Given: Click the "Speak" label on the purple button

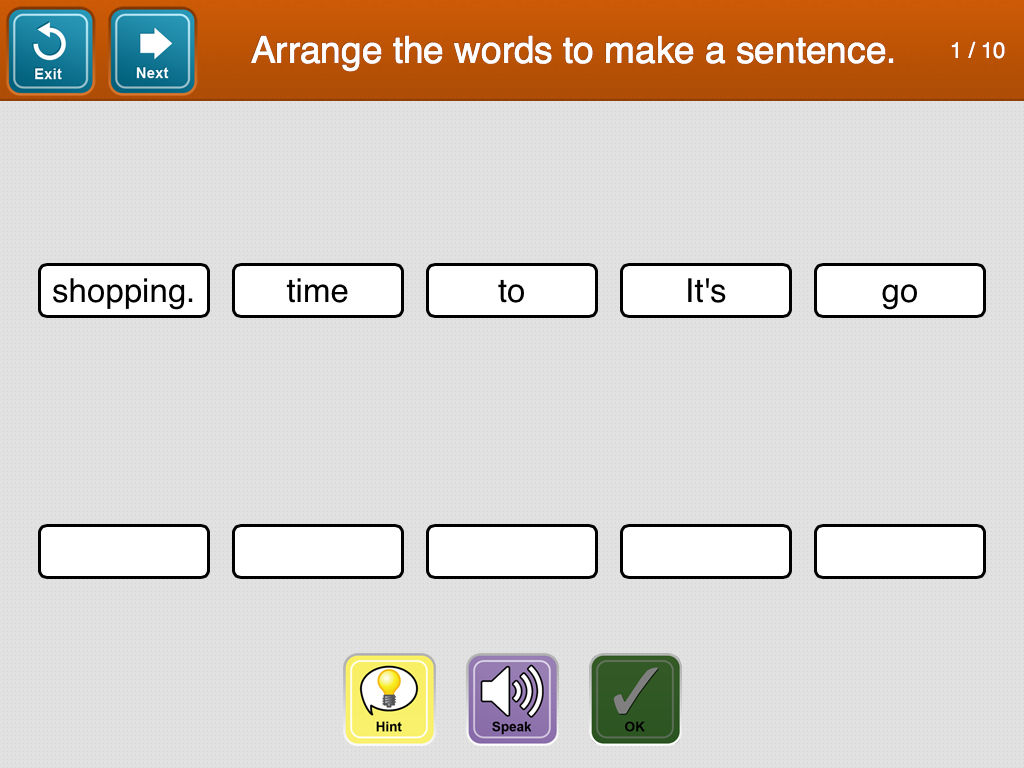Looking at the screenshot, I should (x=511, y=727).
